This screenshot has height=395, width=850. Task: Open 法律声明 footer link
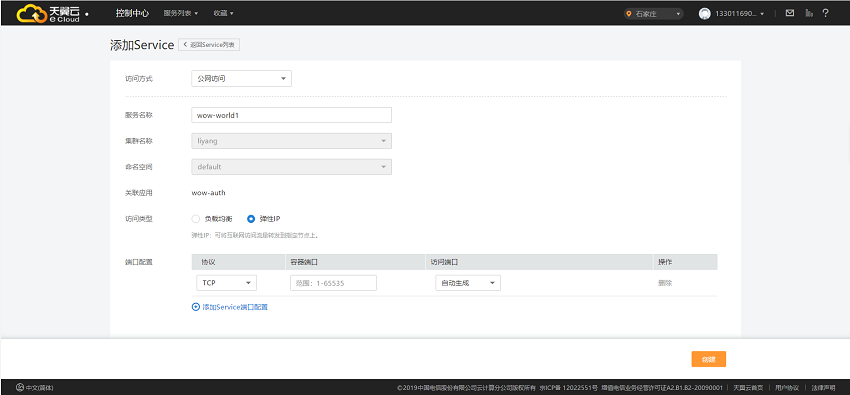point(823,387)
